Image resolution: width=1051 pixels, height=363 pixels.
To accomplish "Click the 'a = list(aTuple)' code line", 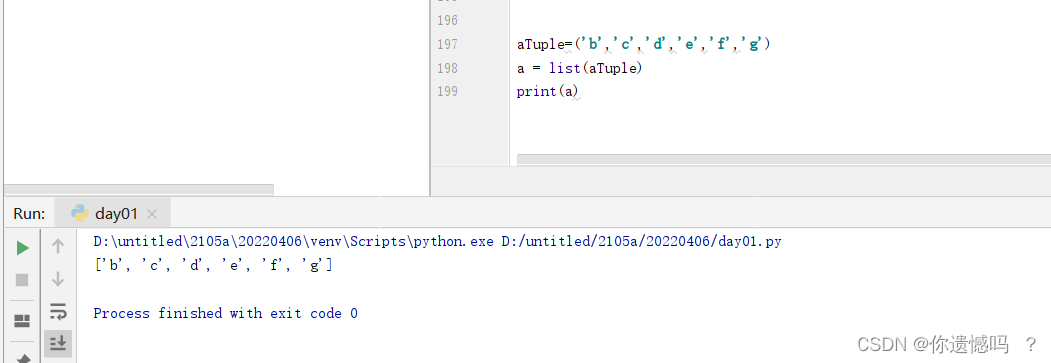I will (579, 68).
